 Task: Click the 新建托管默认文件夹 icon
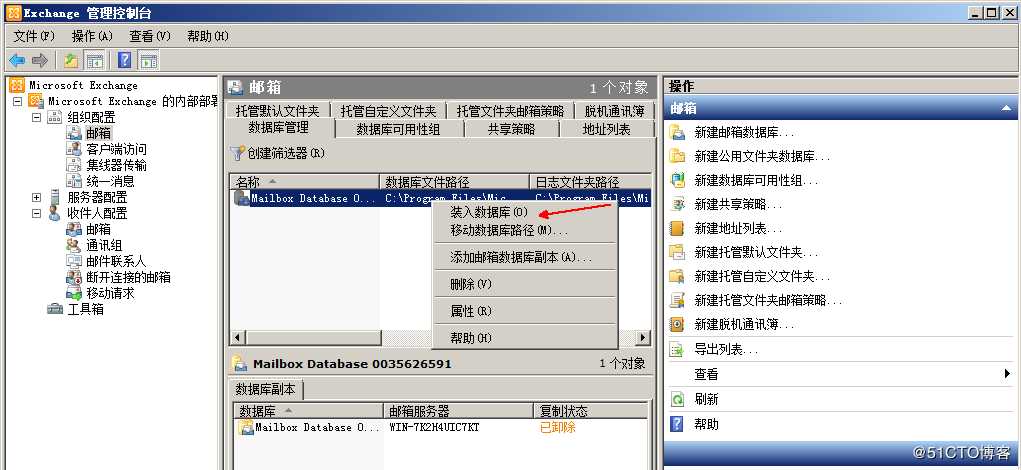(678, 252)
